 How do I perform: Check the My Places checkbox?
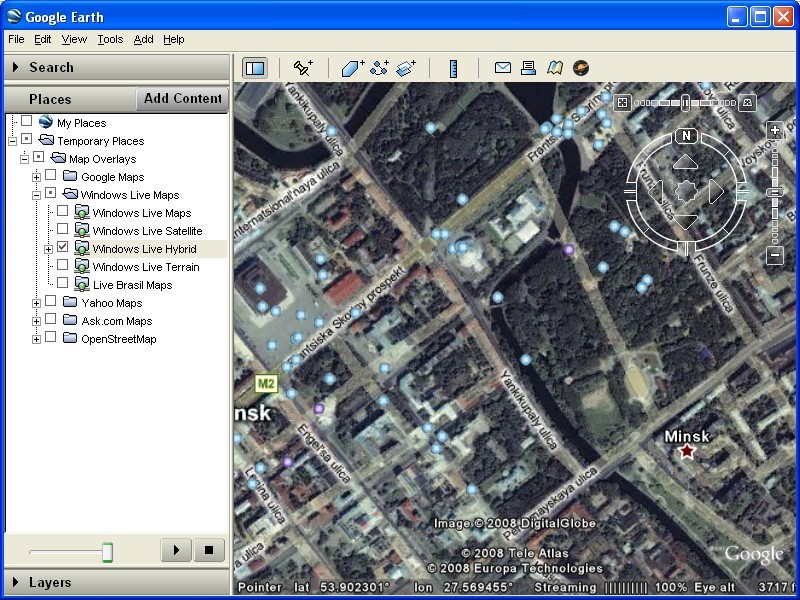tap(25, 122)
